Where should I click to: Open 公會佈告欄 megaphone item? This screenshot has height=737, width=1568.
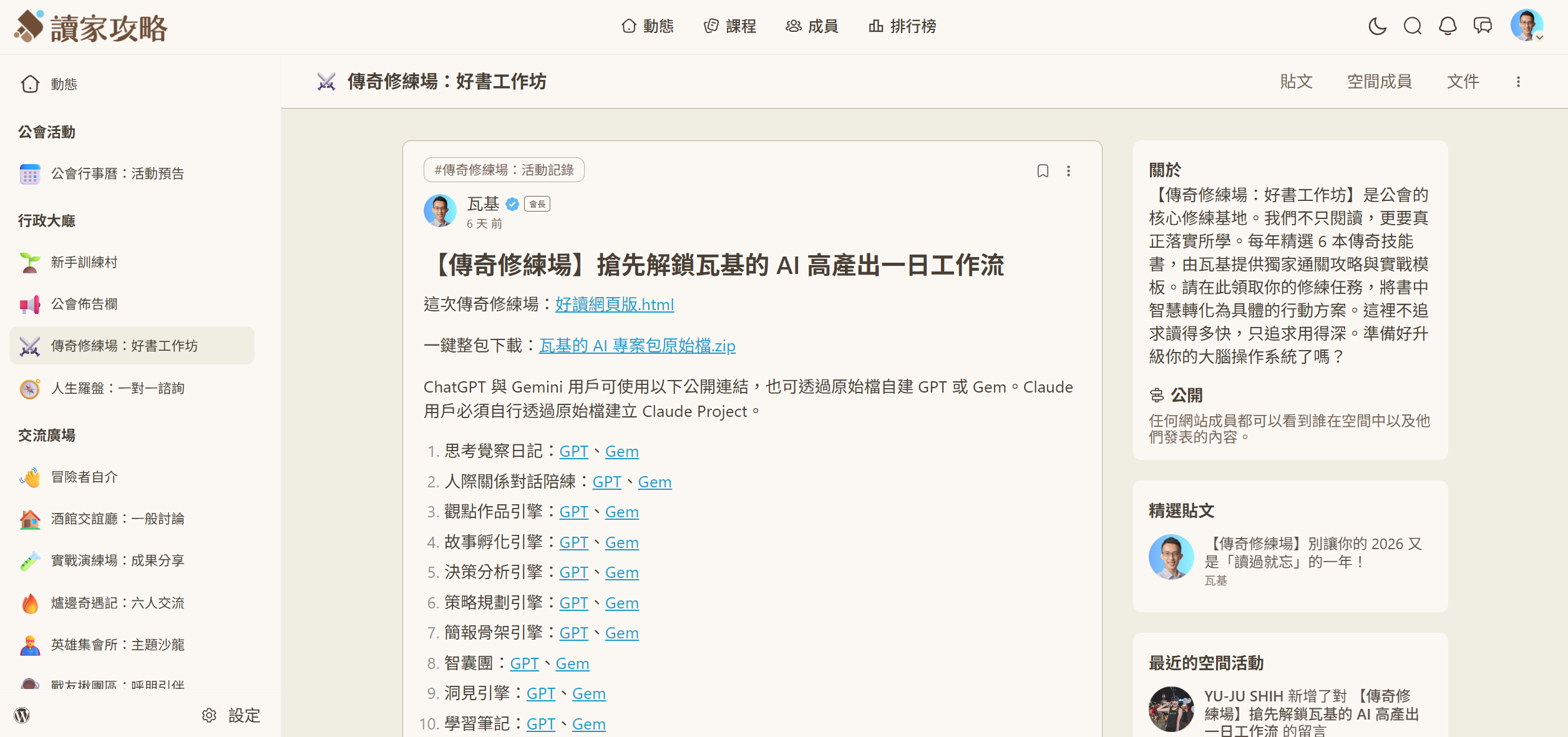[132, 304]
